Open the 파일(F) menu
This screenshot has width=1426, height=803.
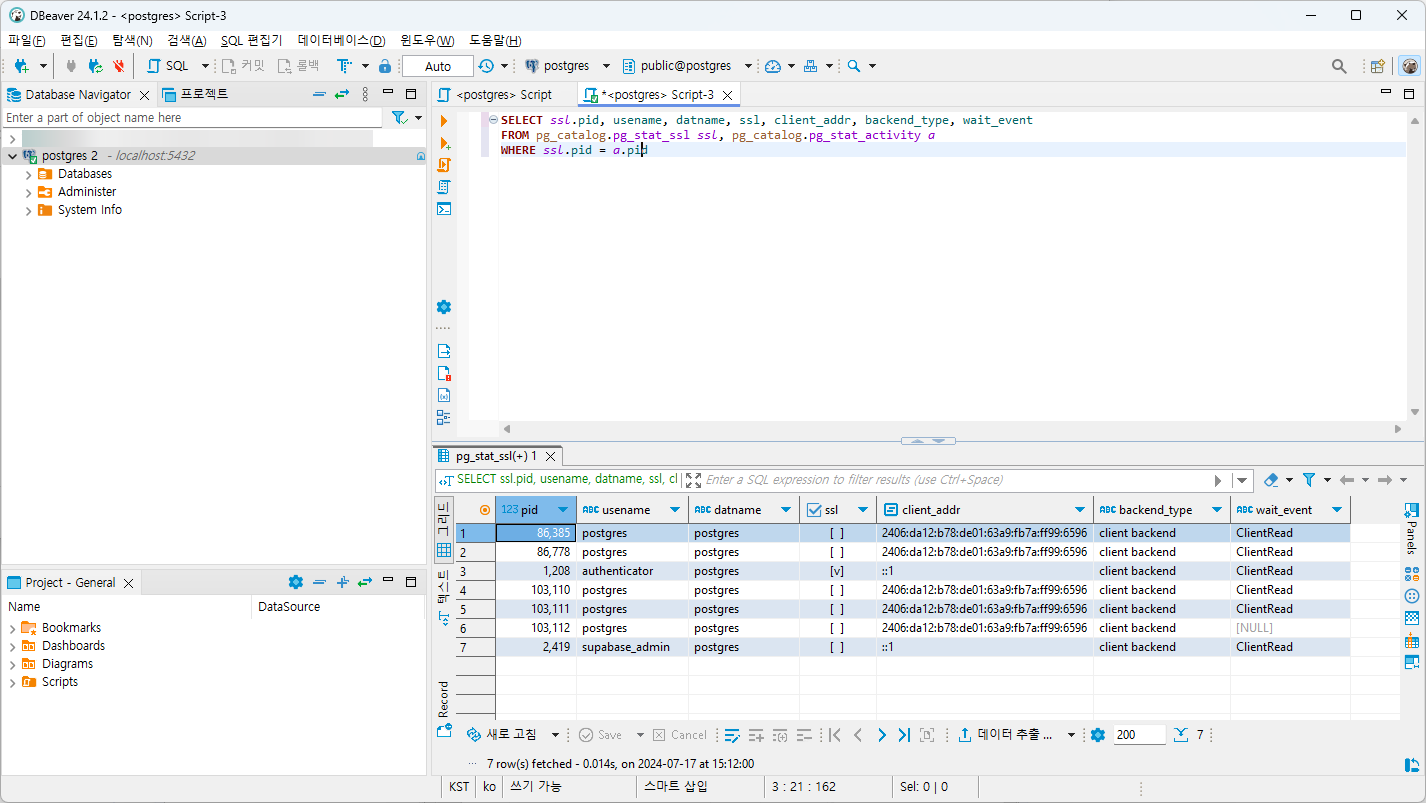pos(27,40)
